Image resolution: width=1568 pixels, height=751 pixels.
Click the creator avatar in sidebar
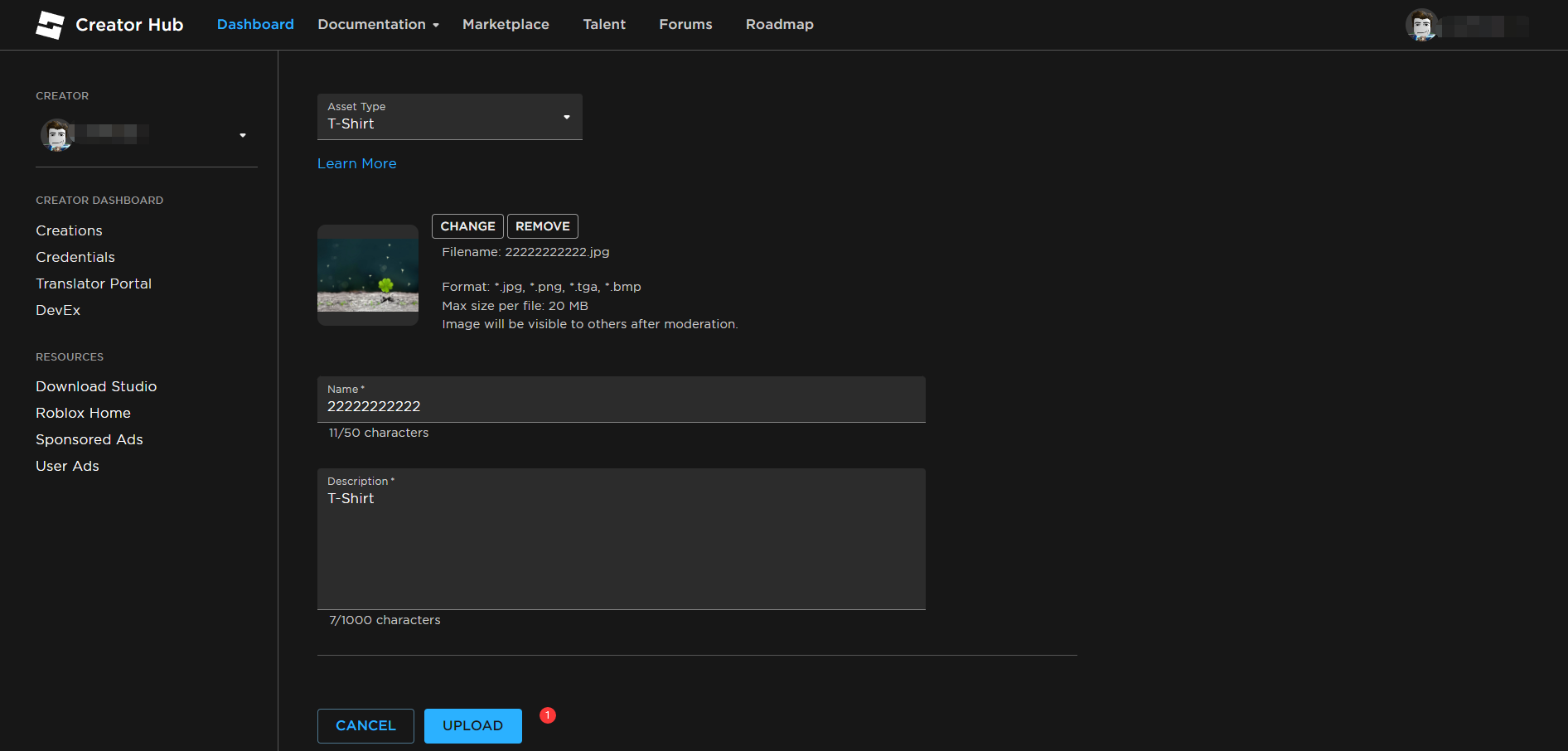point(57,134)
